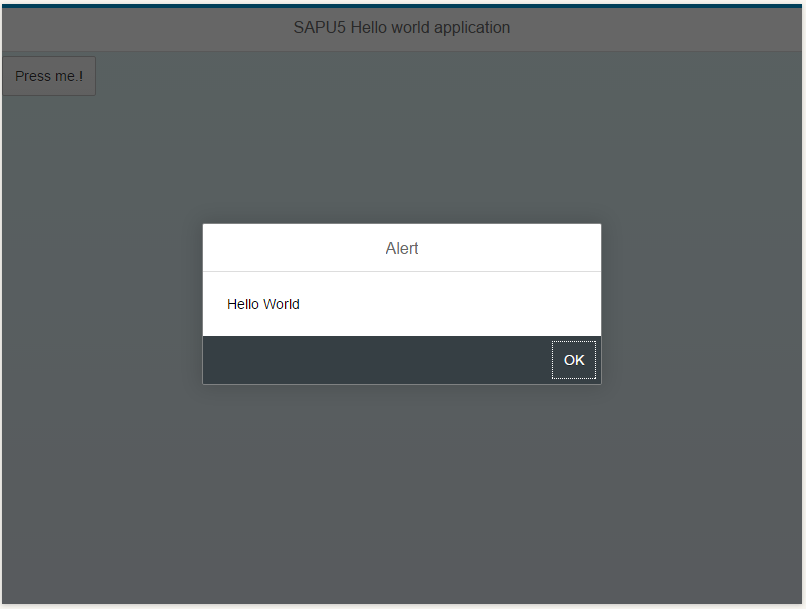Click blank header area right of "Alert" title
Image resolution: width=806 pixels, height=609 pixels.
[510, 248]
